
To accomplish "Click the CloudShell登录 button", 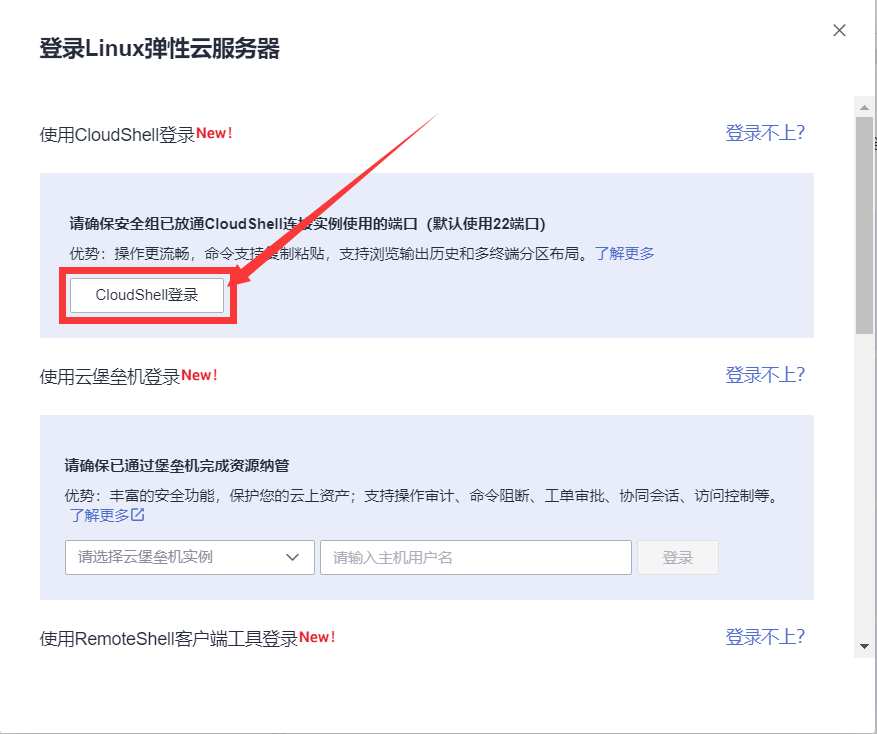I will click(147, 295).
